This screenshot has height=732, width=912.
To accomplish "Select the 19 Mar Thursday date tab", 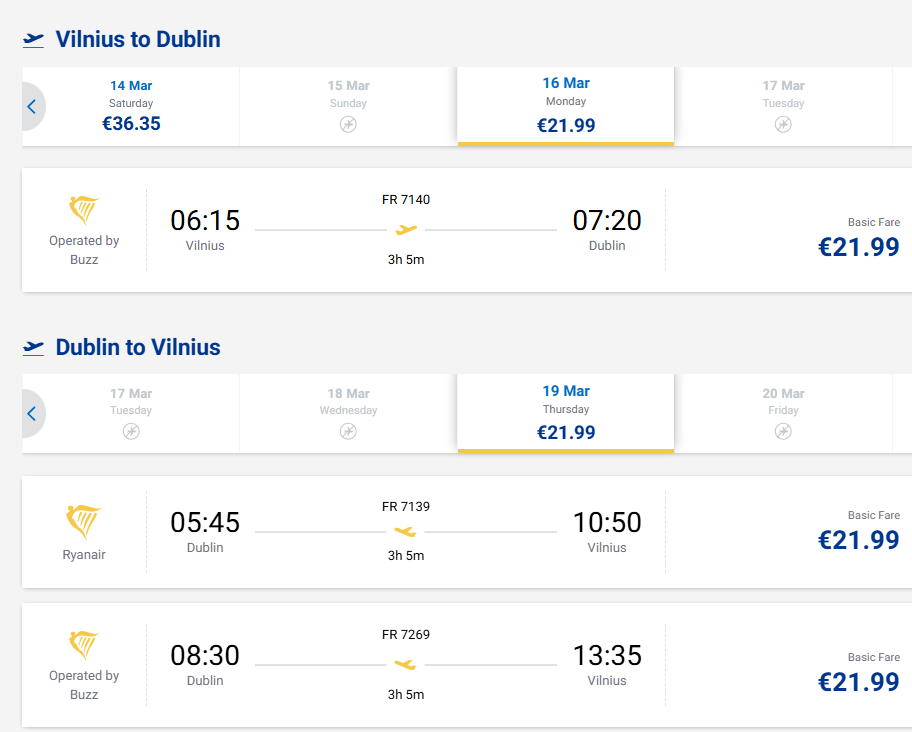I will (x=566, y=413).
